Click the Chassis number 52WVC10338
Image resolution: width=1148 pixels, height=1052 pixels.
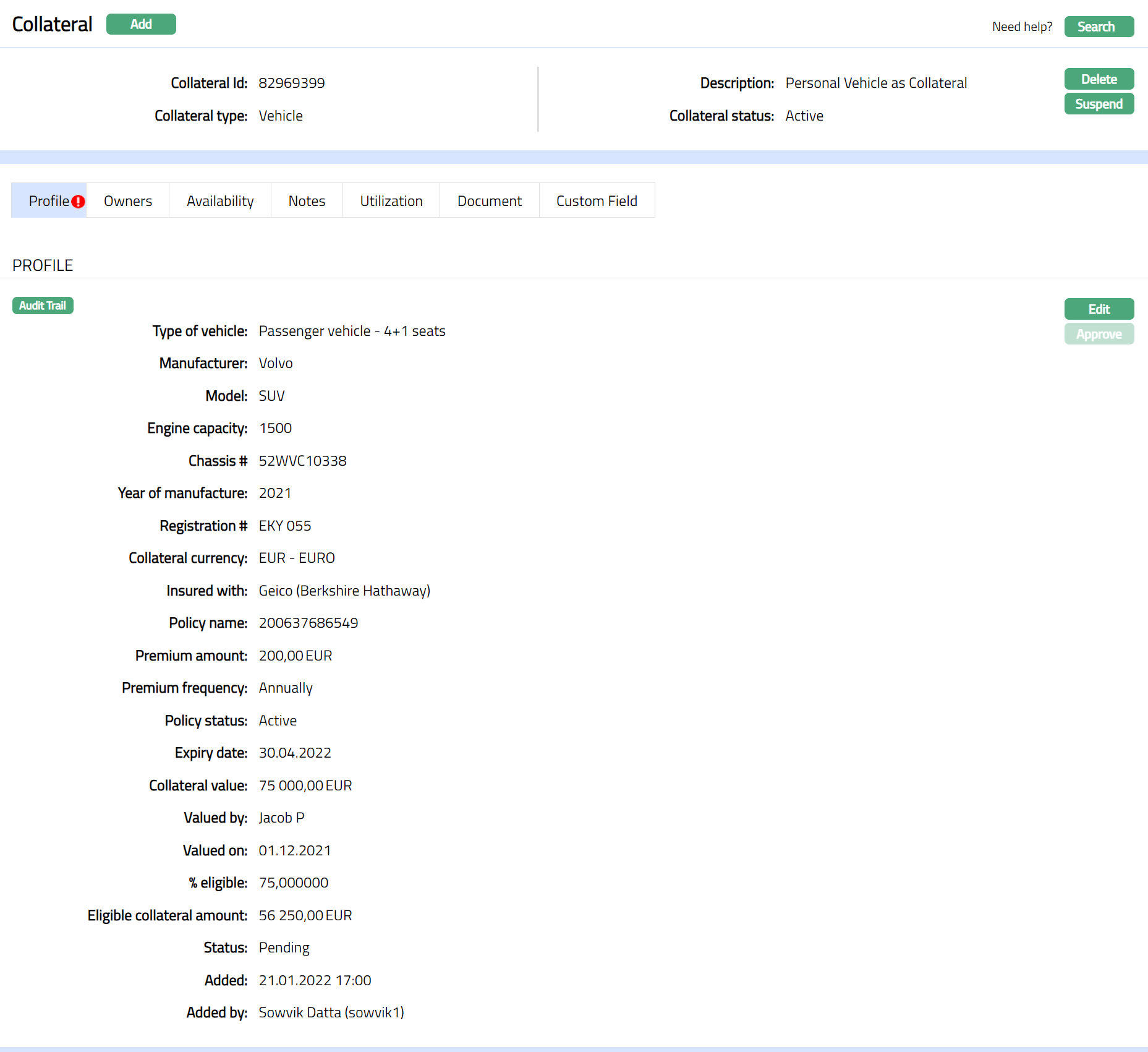click(x=302, y=461)
